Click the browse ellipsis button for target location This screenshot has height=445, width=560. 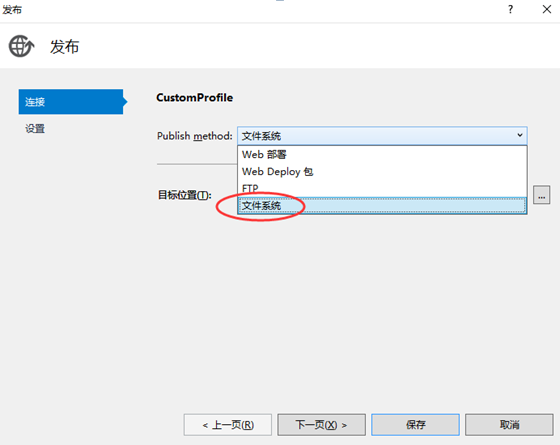click(541, 195)
